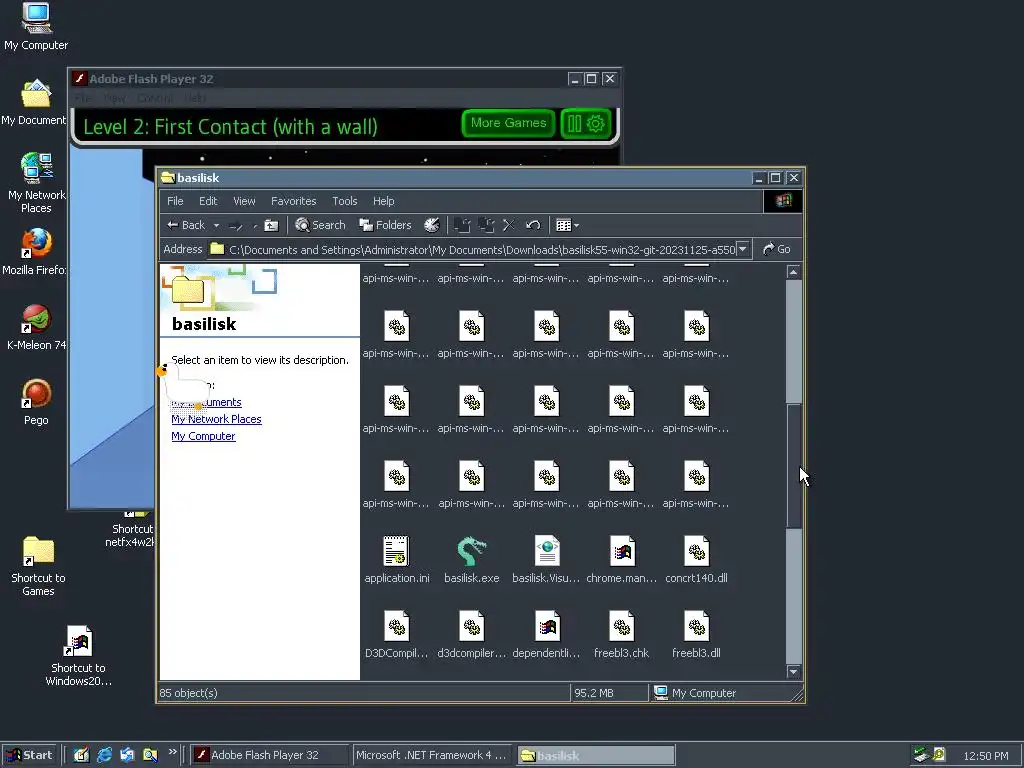Open the gear settings icon in Flash game
Image resolution: width=1024 pixels, height=768 pixels.
pyautogui.click(x=596, y=123)
